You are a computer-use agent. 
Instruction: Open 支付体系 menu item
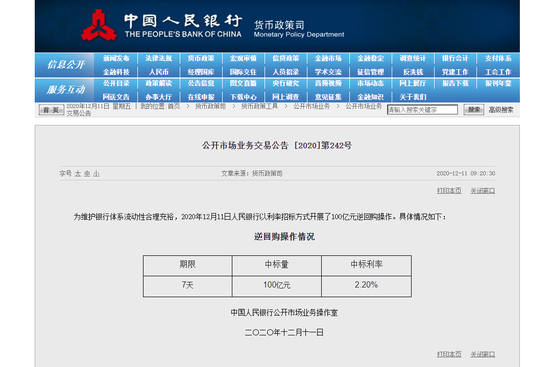click(498, 58)
